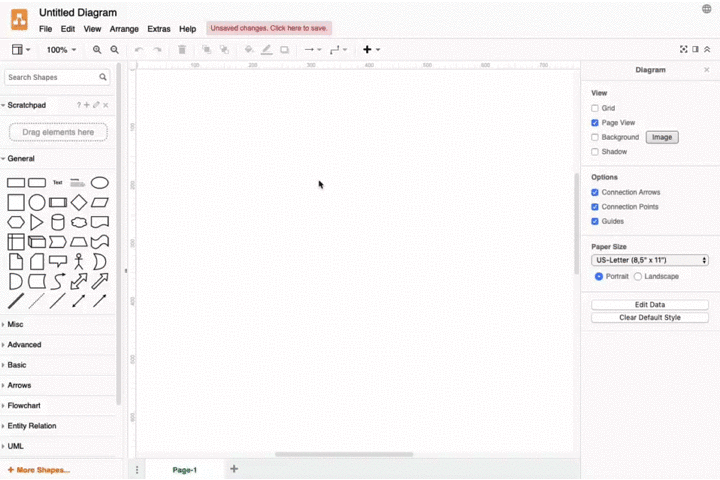Click the Redo arrow icon
Screen dimensions: 720x480
157,50
